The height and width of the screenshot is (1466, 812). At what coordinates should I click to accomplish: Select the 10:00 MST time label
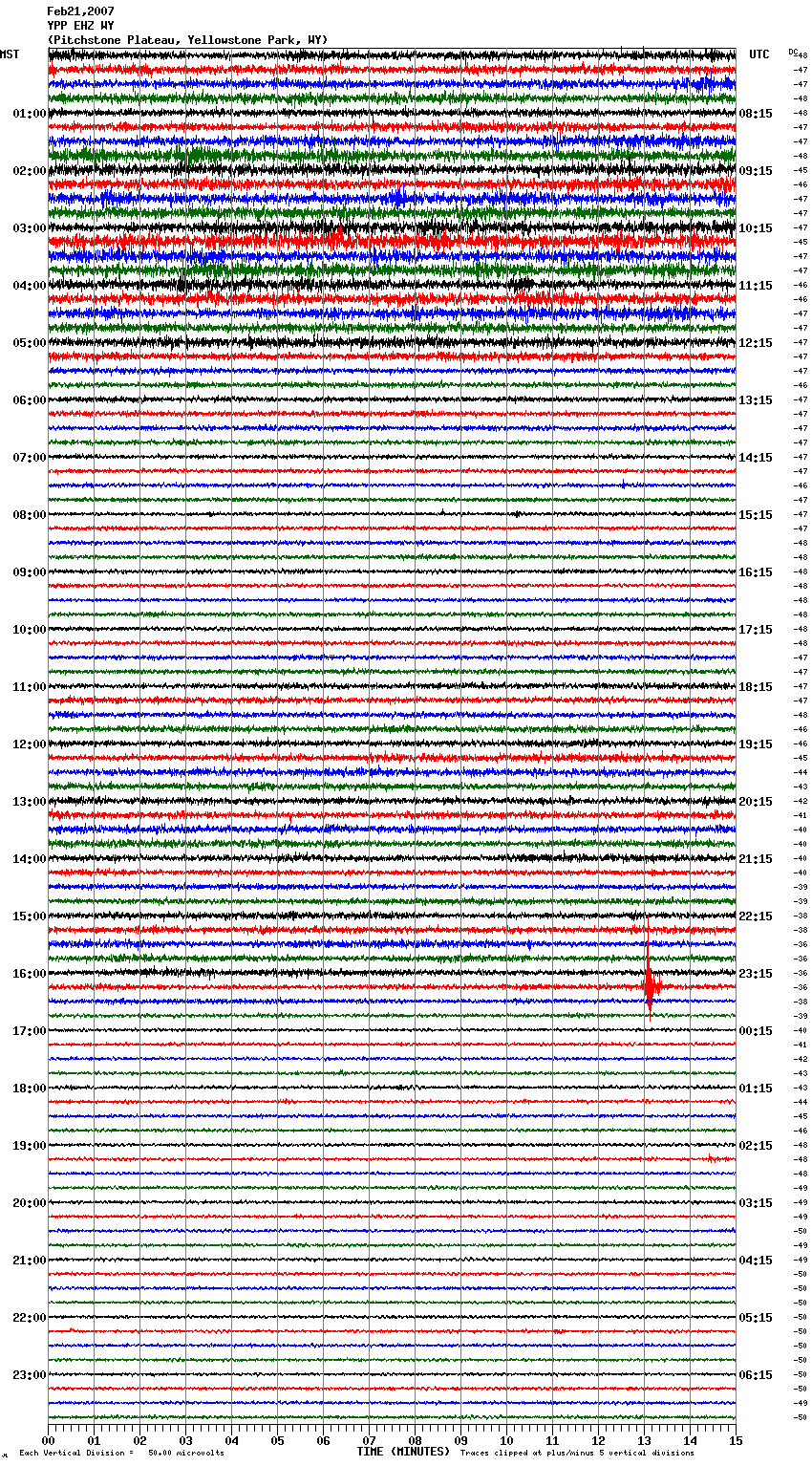coord(29,630)
